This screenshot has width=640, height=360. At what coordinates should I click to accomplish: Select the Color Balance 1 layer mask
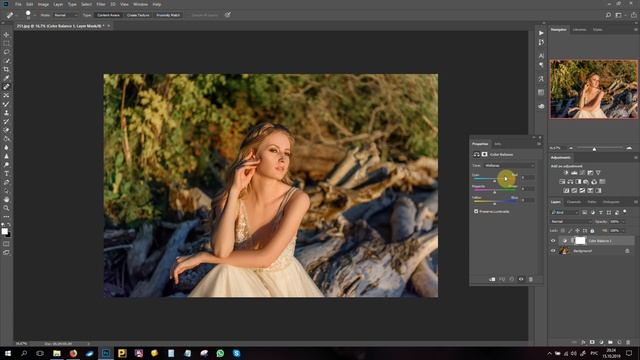pyautogui.click(x=580, y=241)
